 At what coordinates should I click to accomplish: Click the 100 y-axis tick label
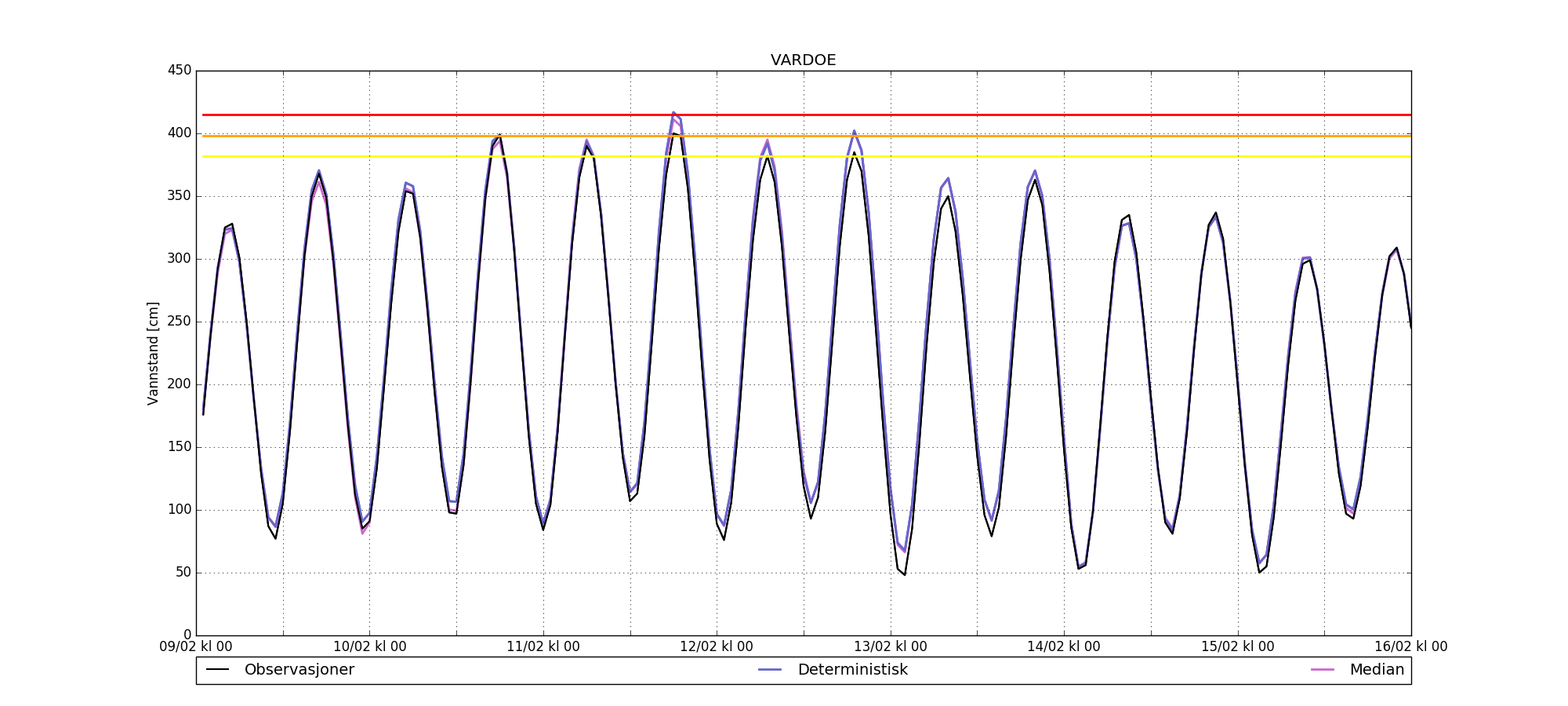pos(180,510)
